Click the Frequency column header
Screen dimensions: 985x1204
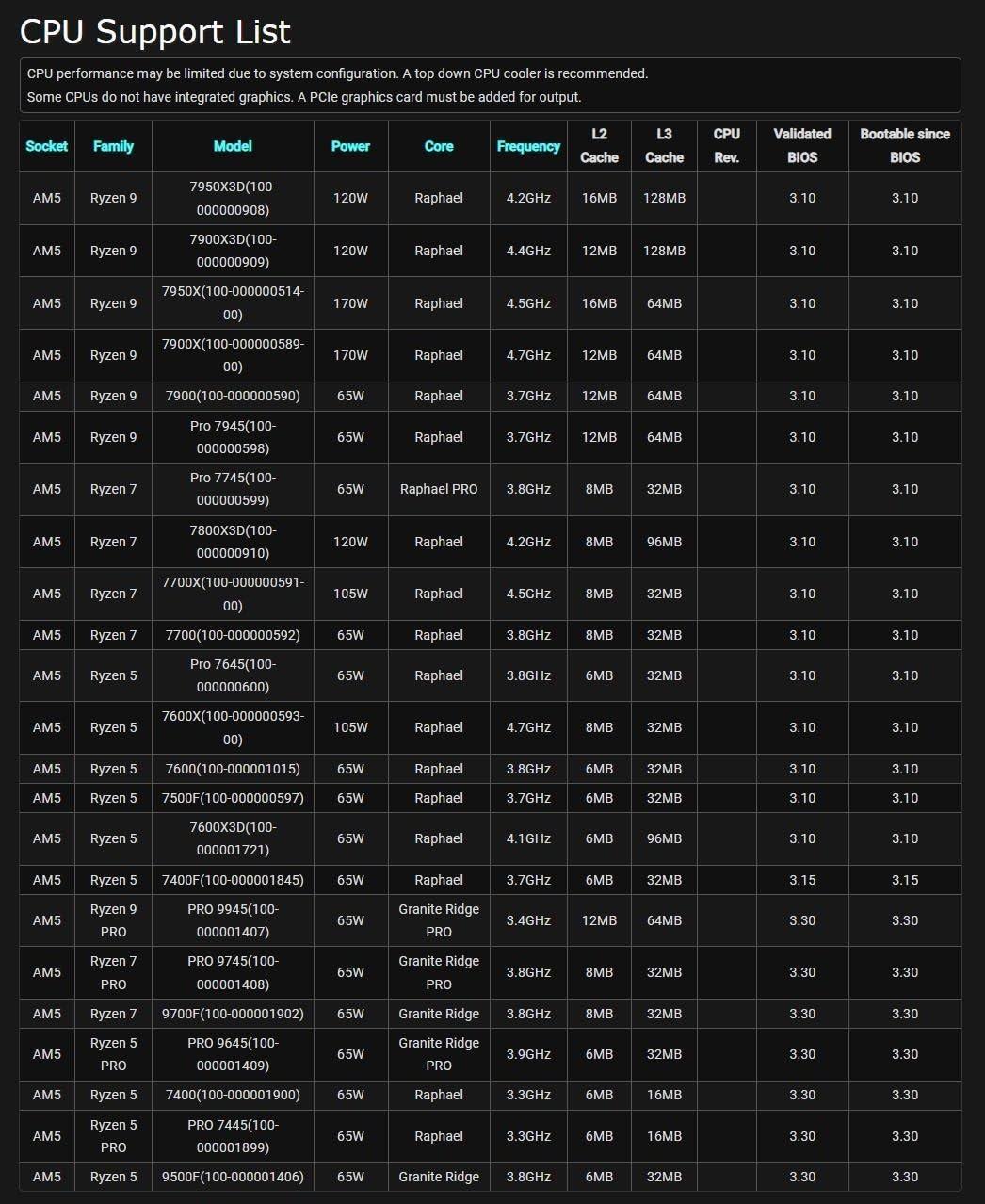[528, 146]
